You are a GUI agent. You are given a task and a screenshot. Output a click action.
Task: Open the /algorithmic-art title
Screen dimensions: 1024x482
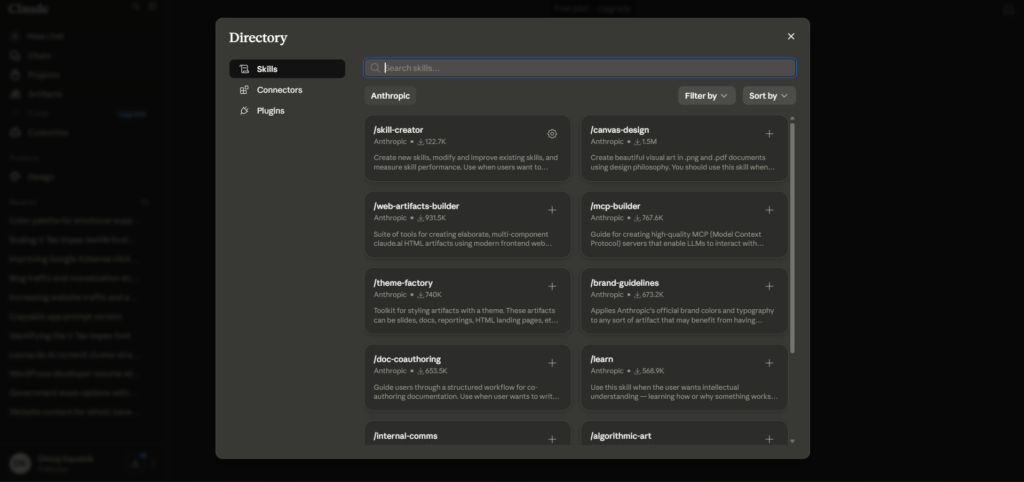[x=620, y=436]
